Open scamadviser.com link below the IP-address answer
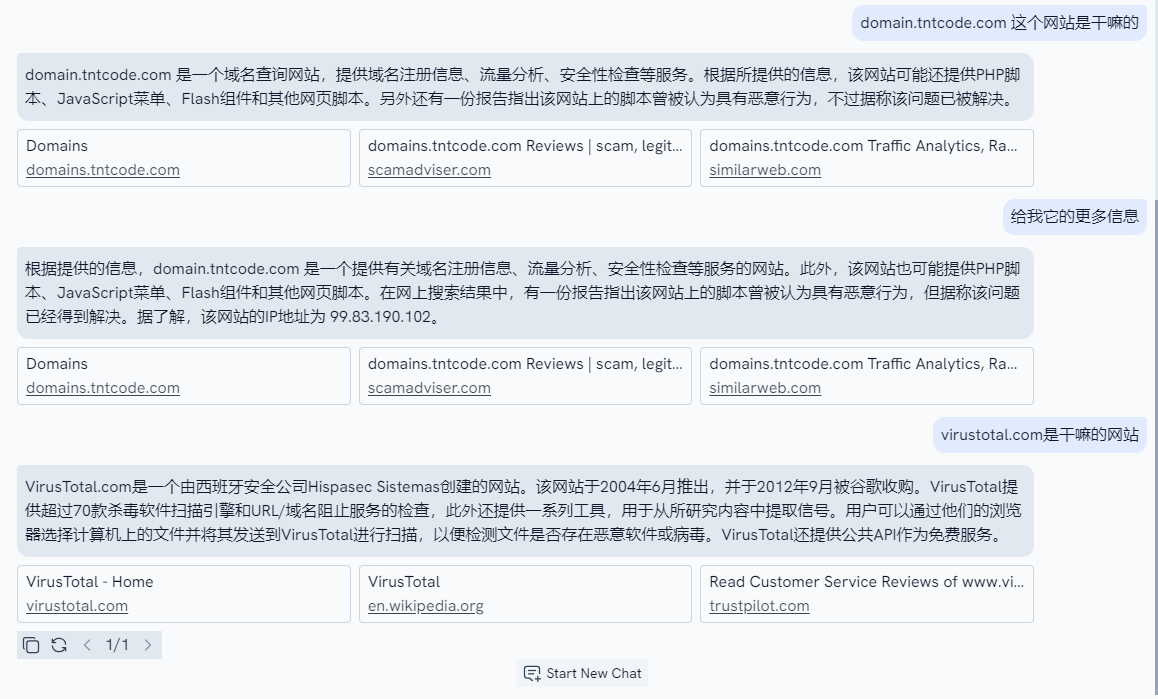Screen dimensions: 1158x699 pyautogui.click(x=429, y=388)
